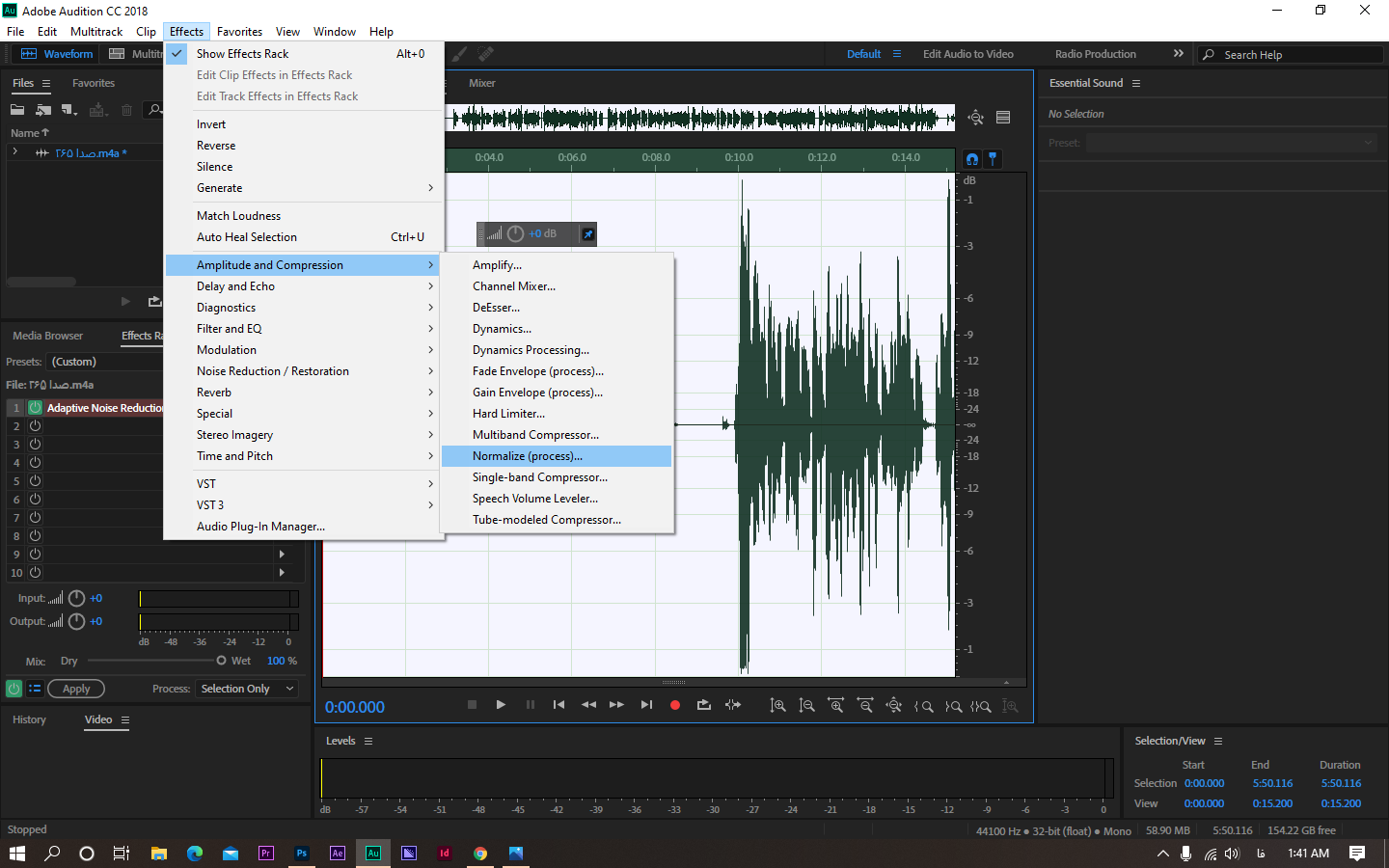Pin the HUD volume gain control
This screenshot has width=1389, height=868.
(587, 233)
